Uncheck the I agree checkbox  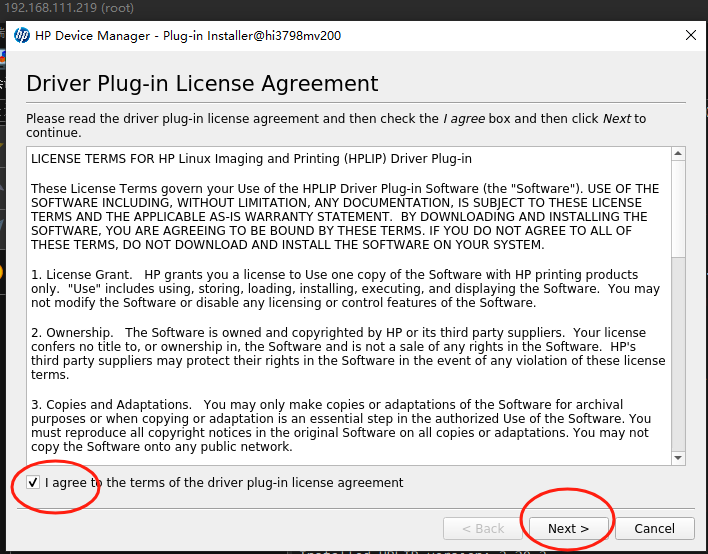coord(34,483)
